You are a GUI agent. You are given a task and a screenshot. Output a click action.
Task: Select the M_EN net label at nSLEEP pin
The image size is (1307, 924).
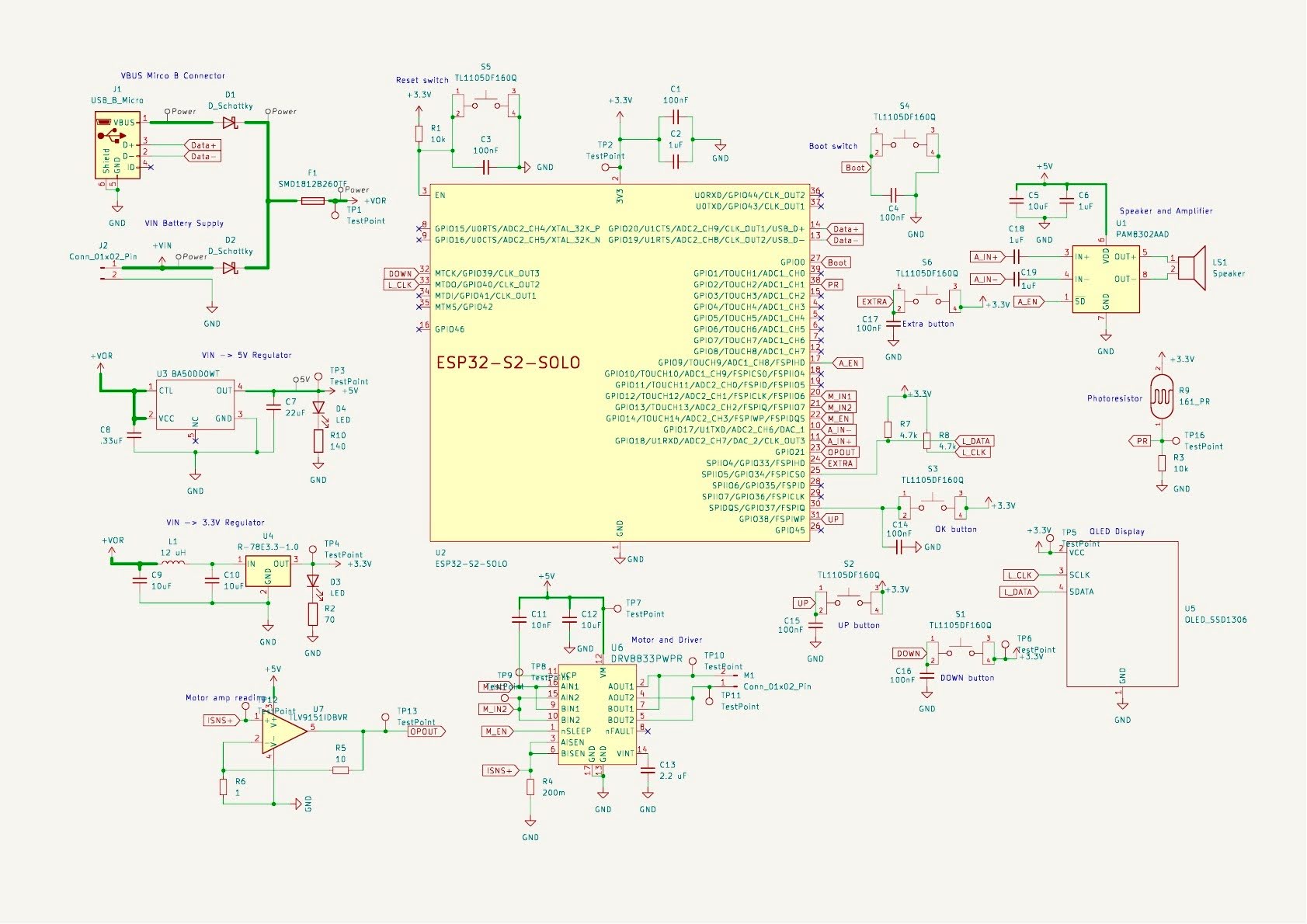(x=497, y=731)
